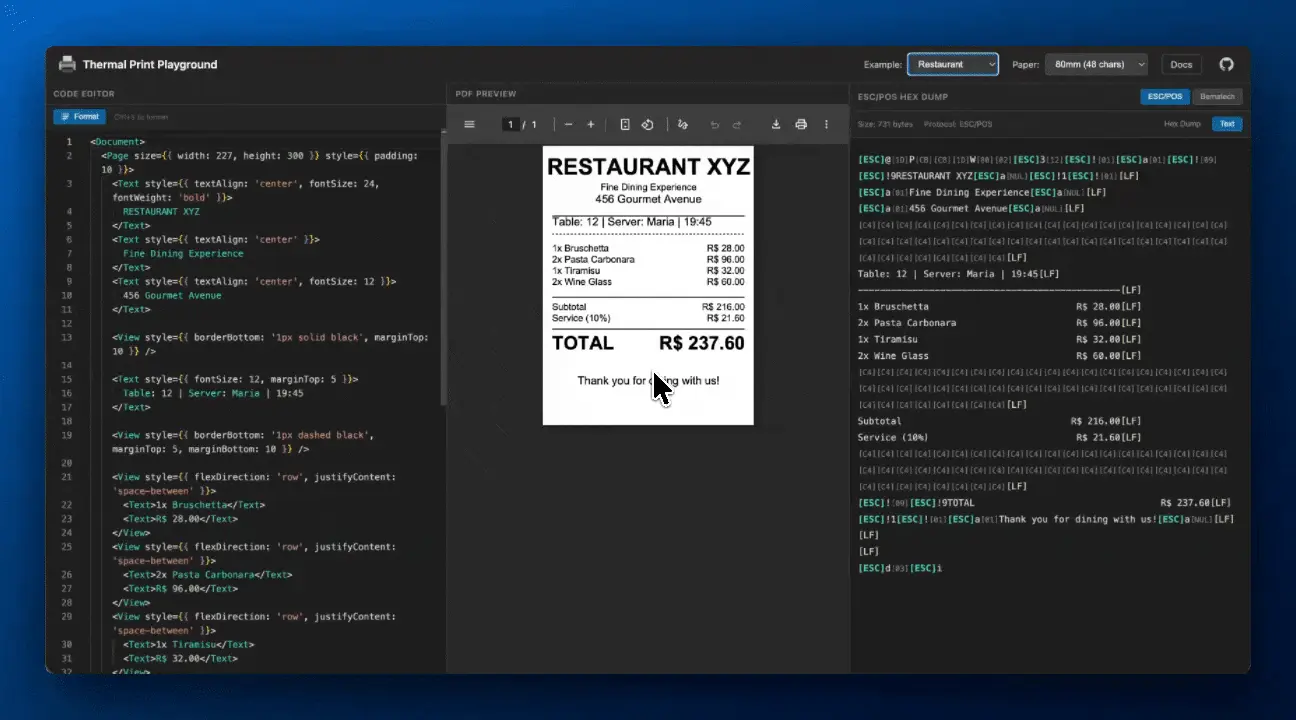Download the receipt PDF

[x=775, y=125]
